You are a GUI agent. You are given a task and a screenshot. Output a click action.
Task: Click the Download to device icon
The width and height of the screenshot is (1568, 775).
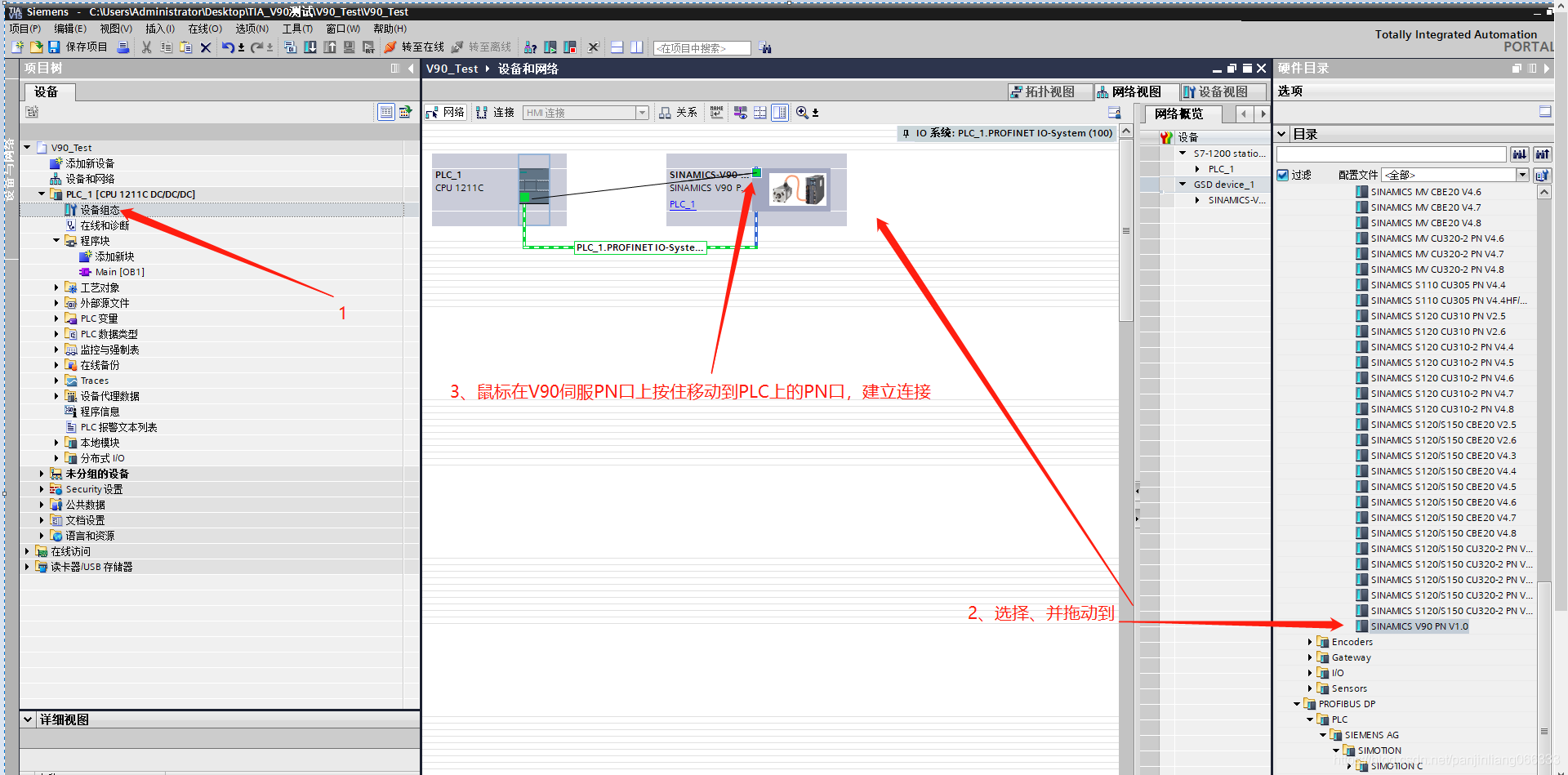pos(310,47)
